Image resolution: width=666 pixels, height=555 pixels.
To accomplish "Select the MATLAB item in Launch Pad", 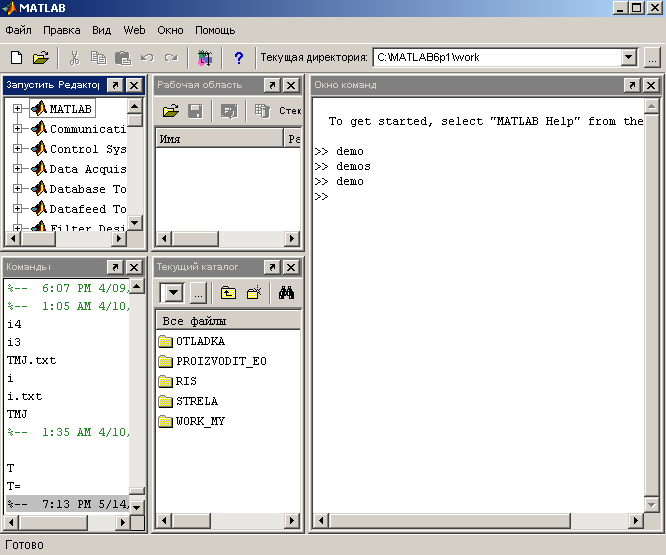I will pos(62,109).
